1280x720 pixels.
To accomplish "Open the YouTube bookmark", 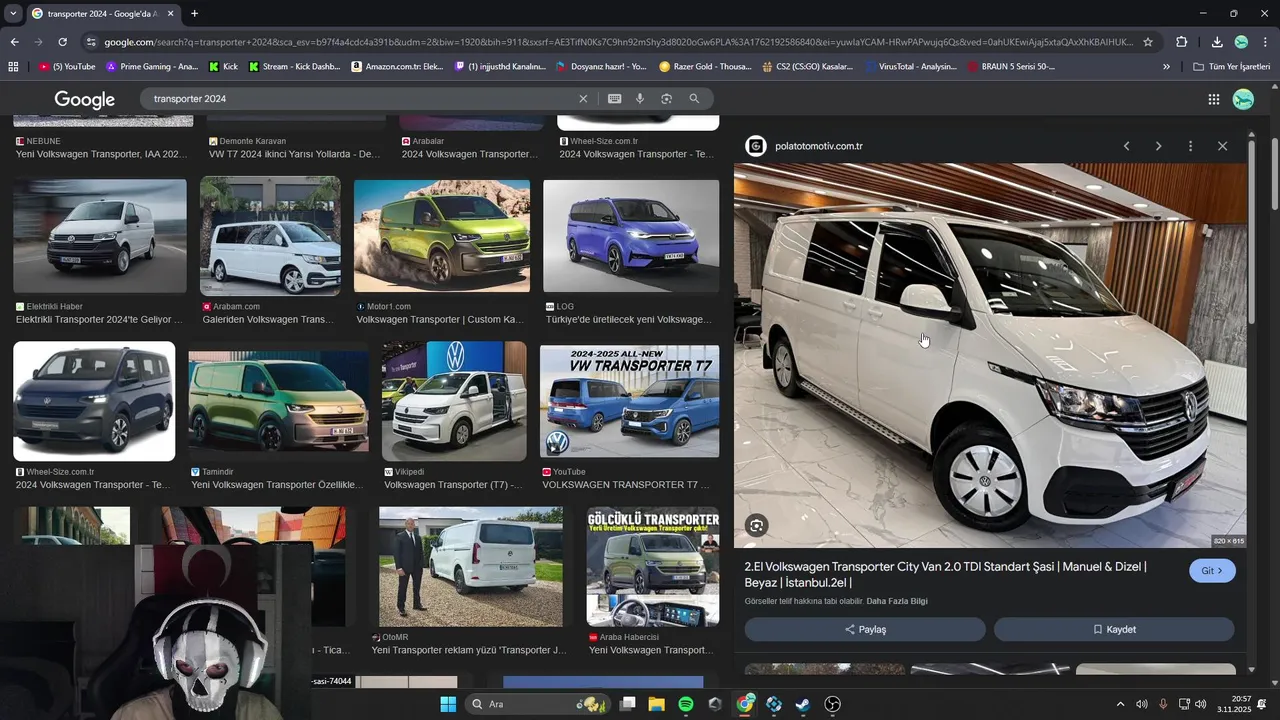I will pos(67,67).
